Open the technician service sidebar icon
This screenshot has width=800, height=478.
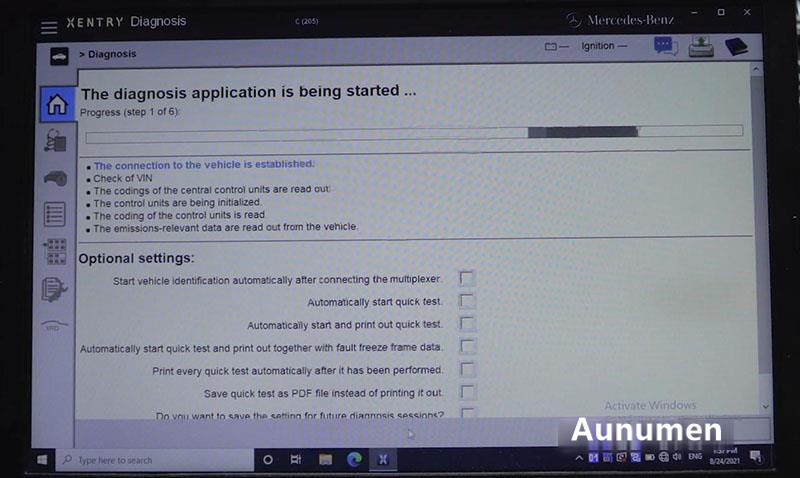click(55, 141)
